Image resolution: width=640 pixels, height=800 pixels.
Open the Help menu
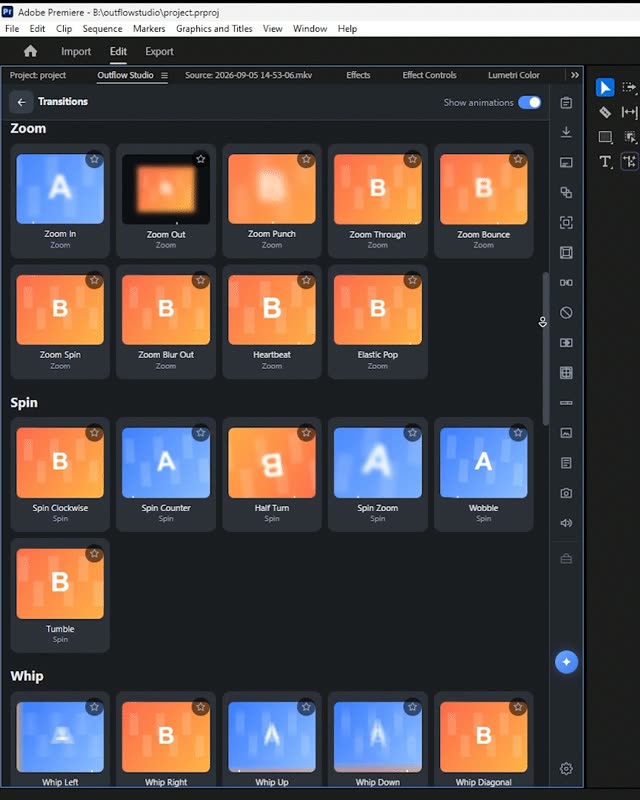[347, 29]
